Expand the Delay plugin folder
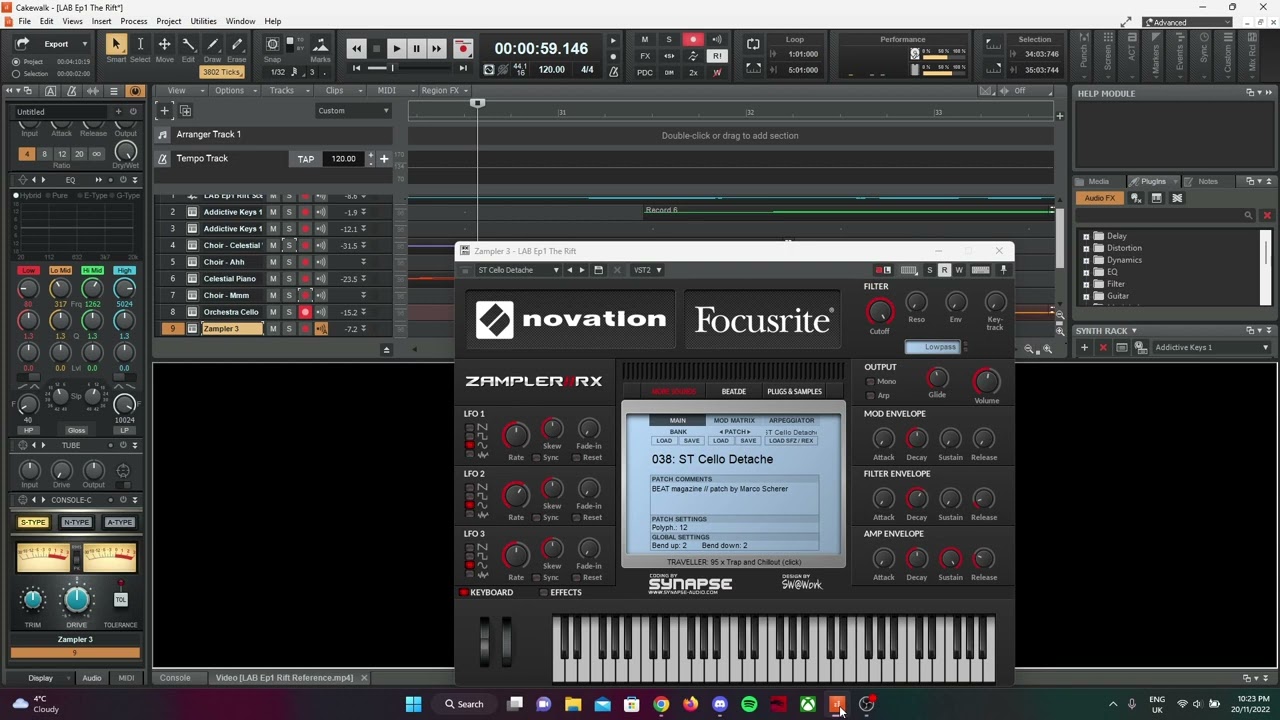Viewport: 1280px width, 720px height. pos(1087,237)
